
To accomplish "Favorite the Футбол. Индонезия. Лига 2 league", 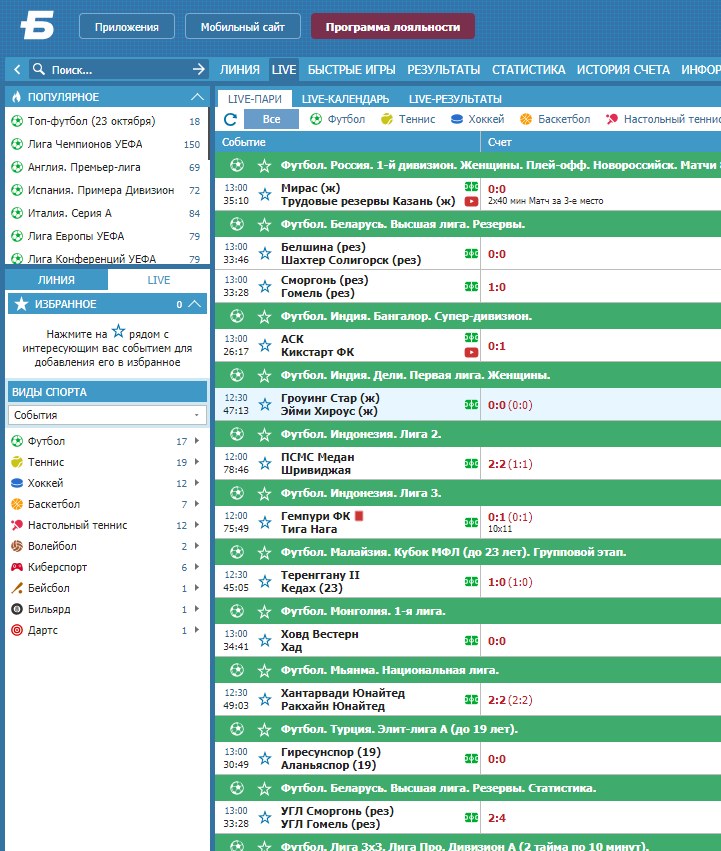I will pyautogui.click(x=264, y=434).
